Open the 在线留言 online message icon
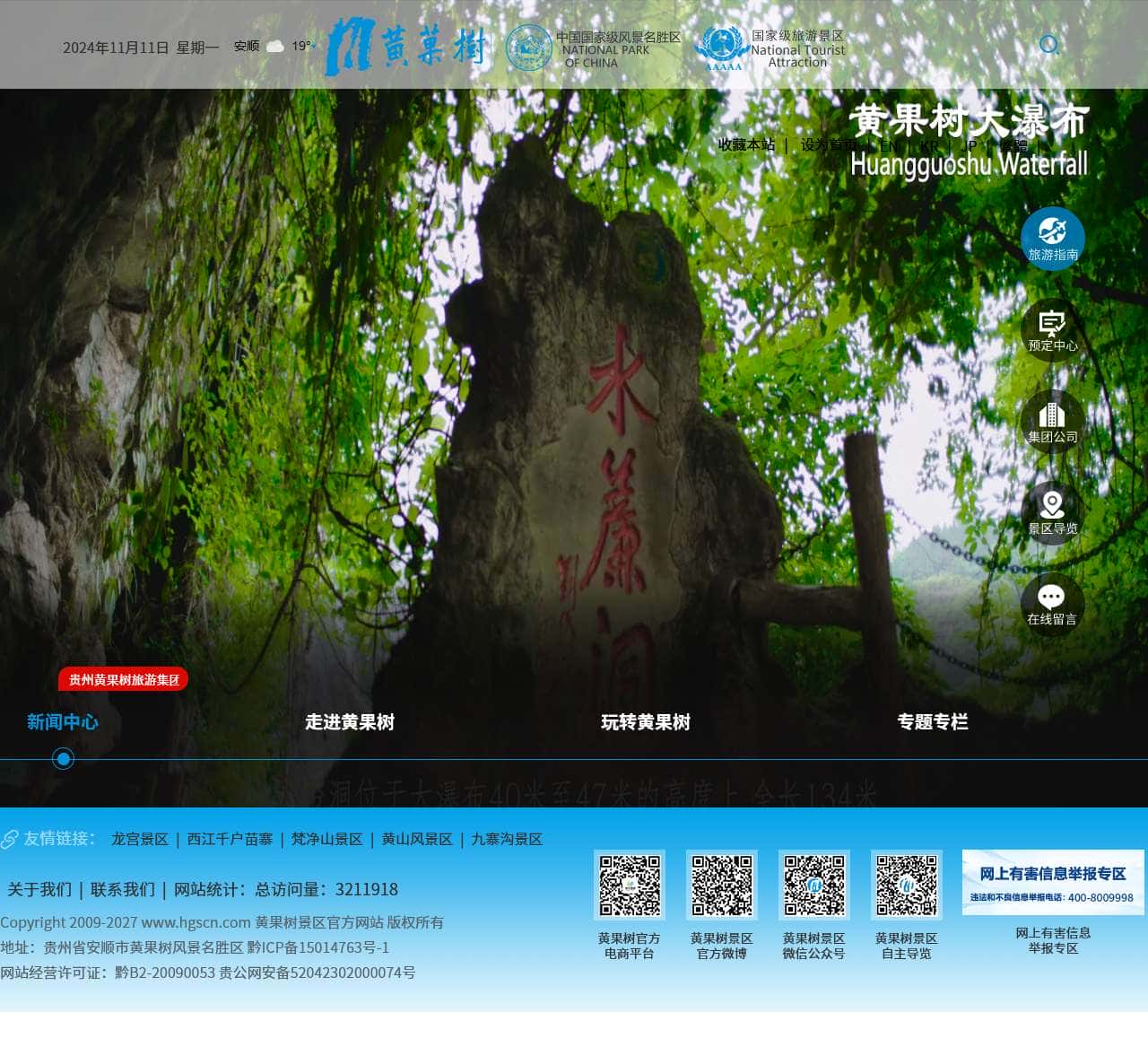The height and width of the screenshot is (1047, 1148). tap(1053, 604)
